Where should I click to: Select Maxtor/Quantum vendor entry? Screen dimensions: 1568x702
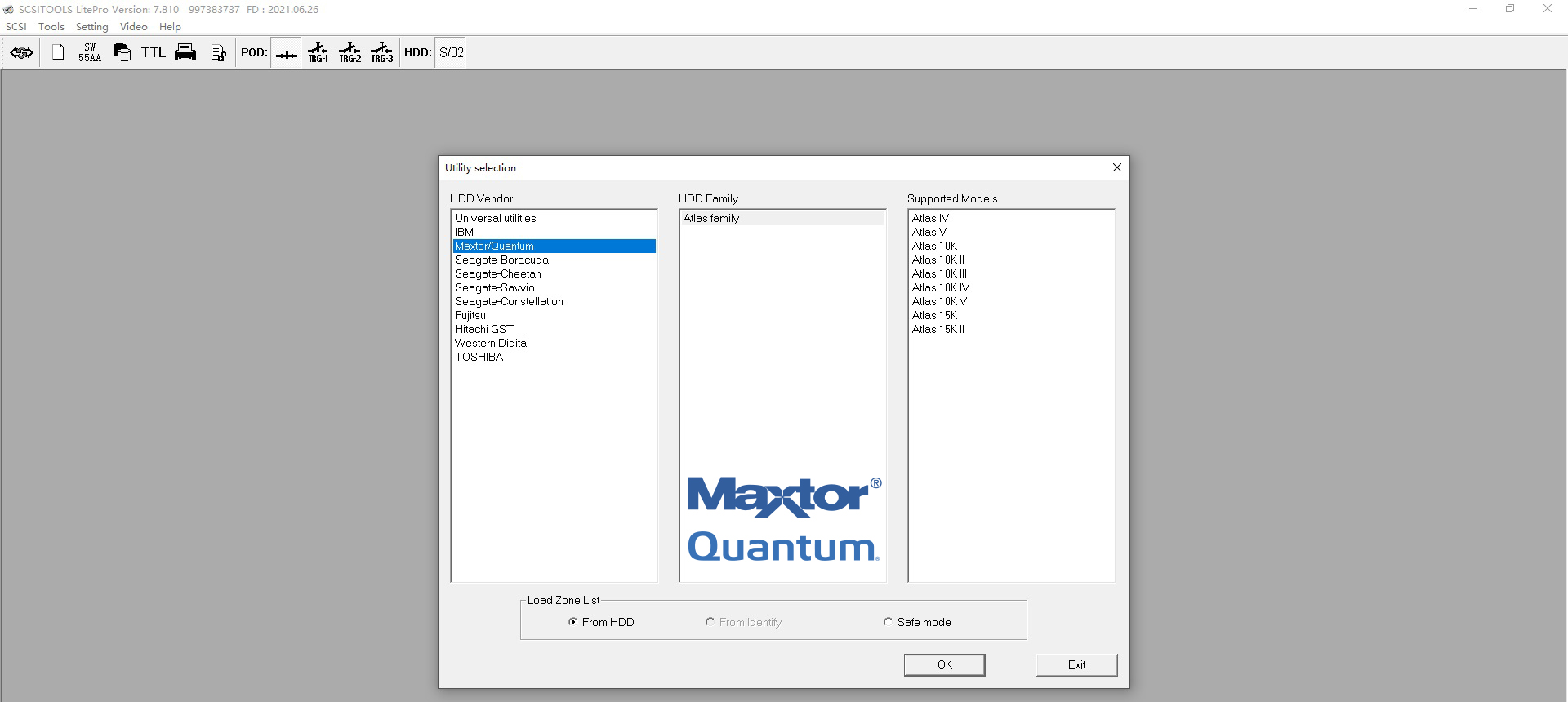554,246
